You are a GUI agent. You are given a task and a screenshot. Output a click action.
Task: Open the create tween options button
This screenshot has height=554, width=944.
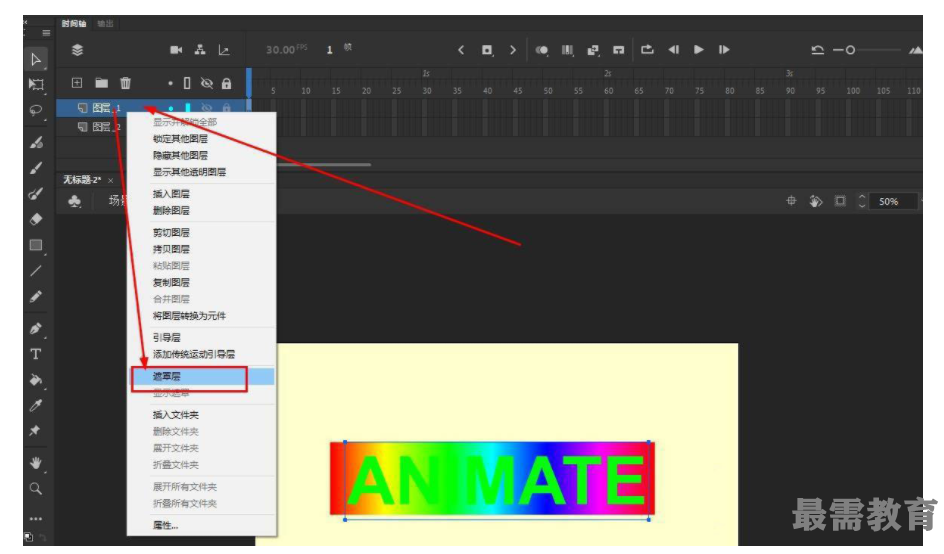coord(593,50)
